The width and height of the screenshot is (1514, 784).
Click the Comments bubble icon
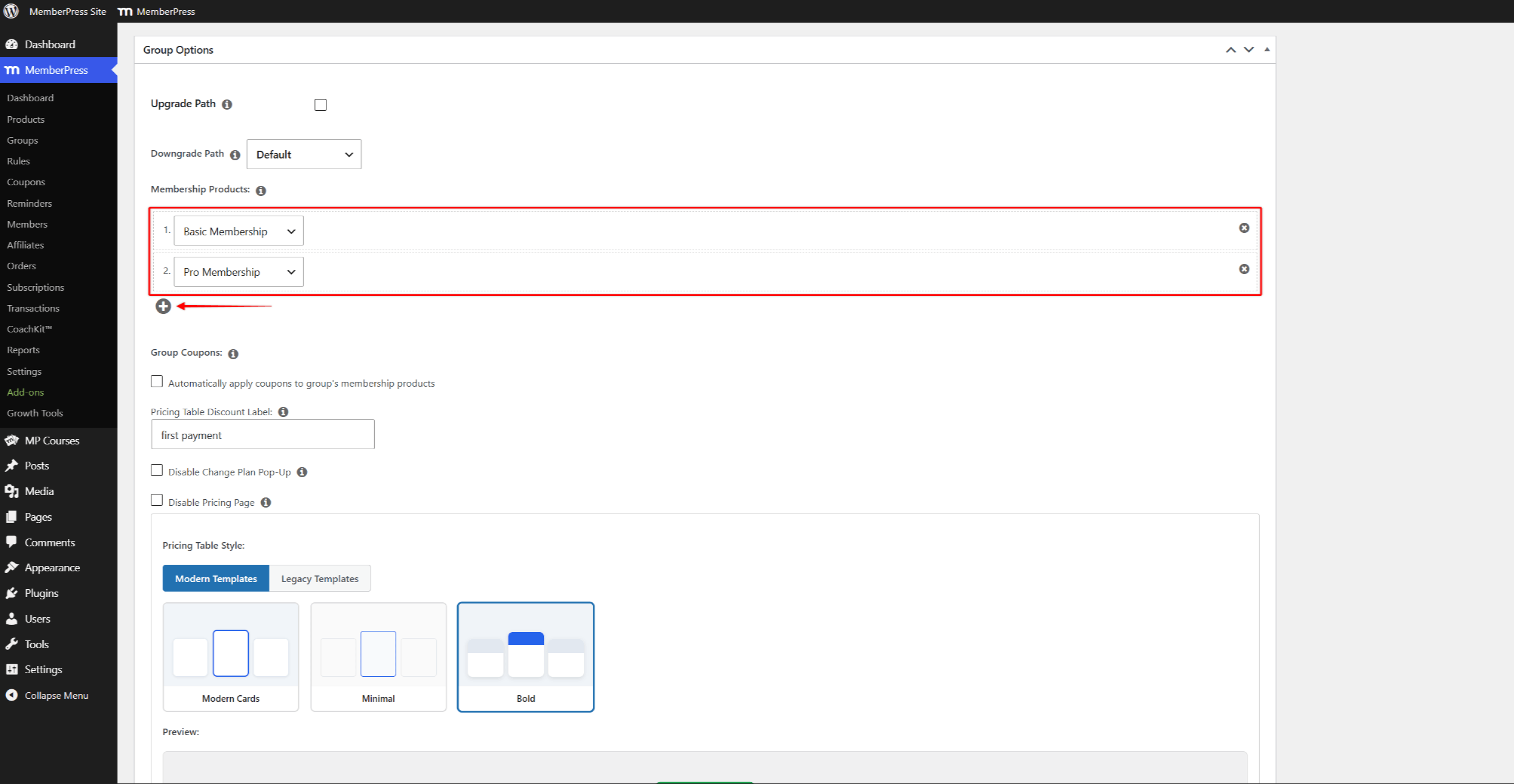[x=12, y=542]
